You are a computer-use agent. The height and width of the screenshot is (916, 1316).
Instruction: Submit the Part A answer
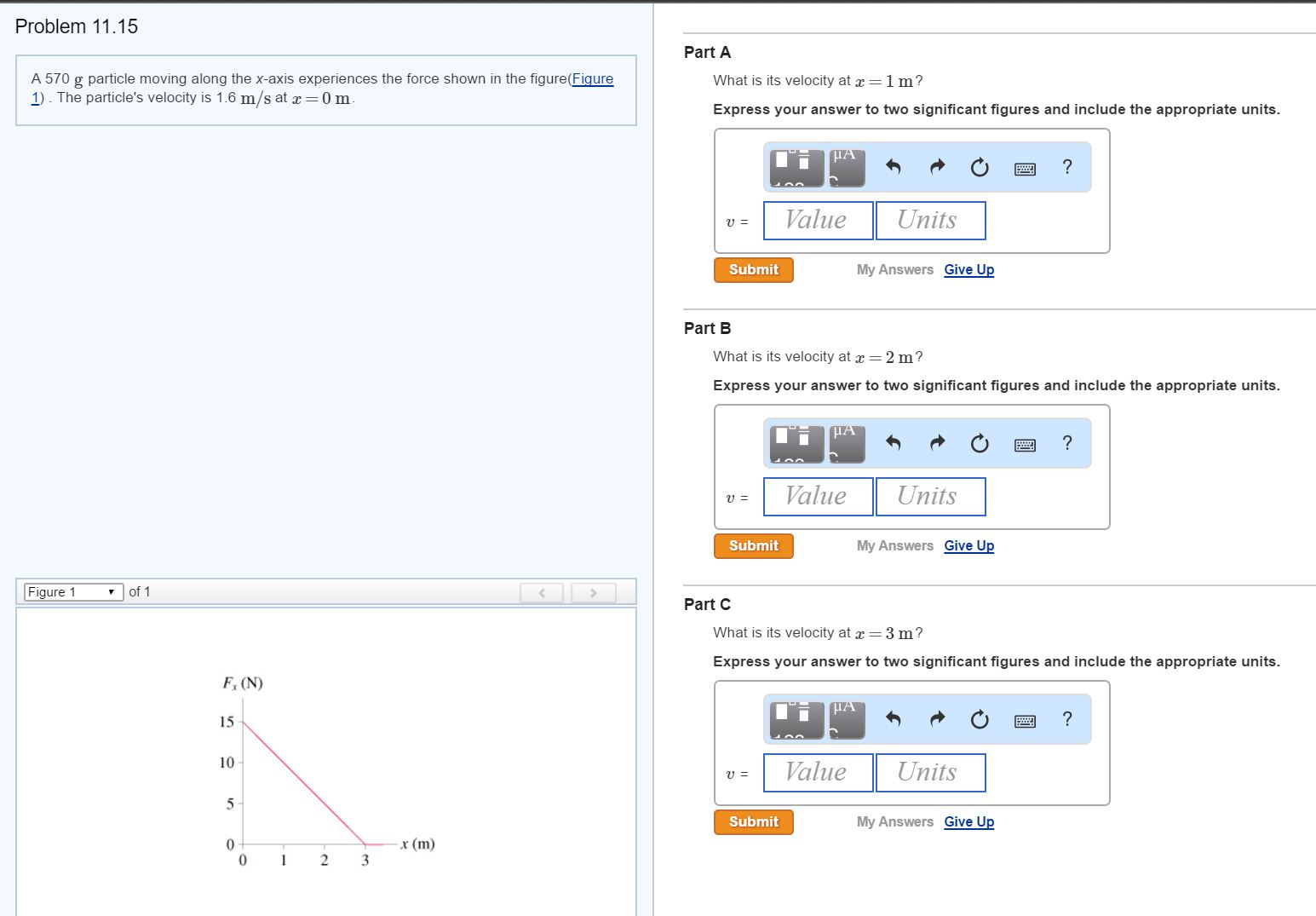tap(753, 270)
